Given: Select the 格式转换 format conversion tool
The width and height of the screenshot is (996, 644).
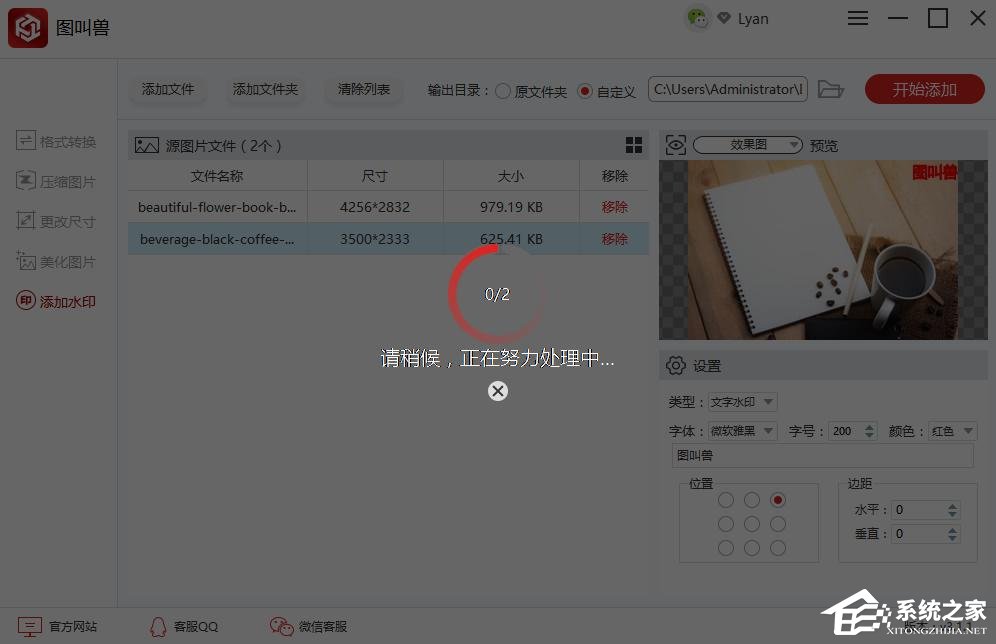Looking at the screenshot, I should click(56, 141).
